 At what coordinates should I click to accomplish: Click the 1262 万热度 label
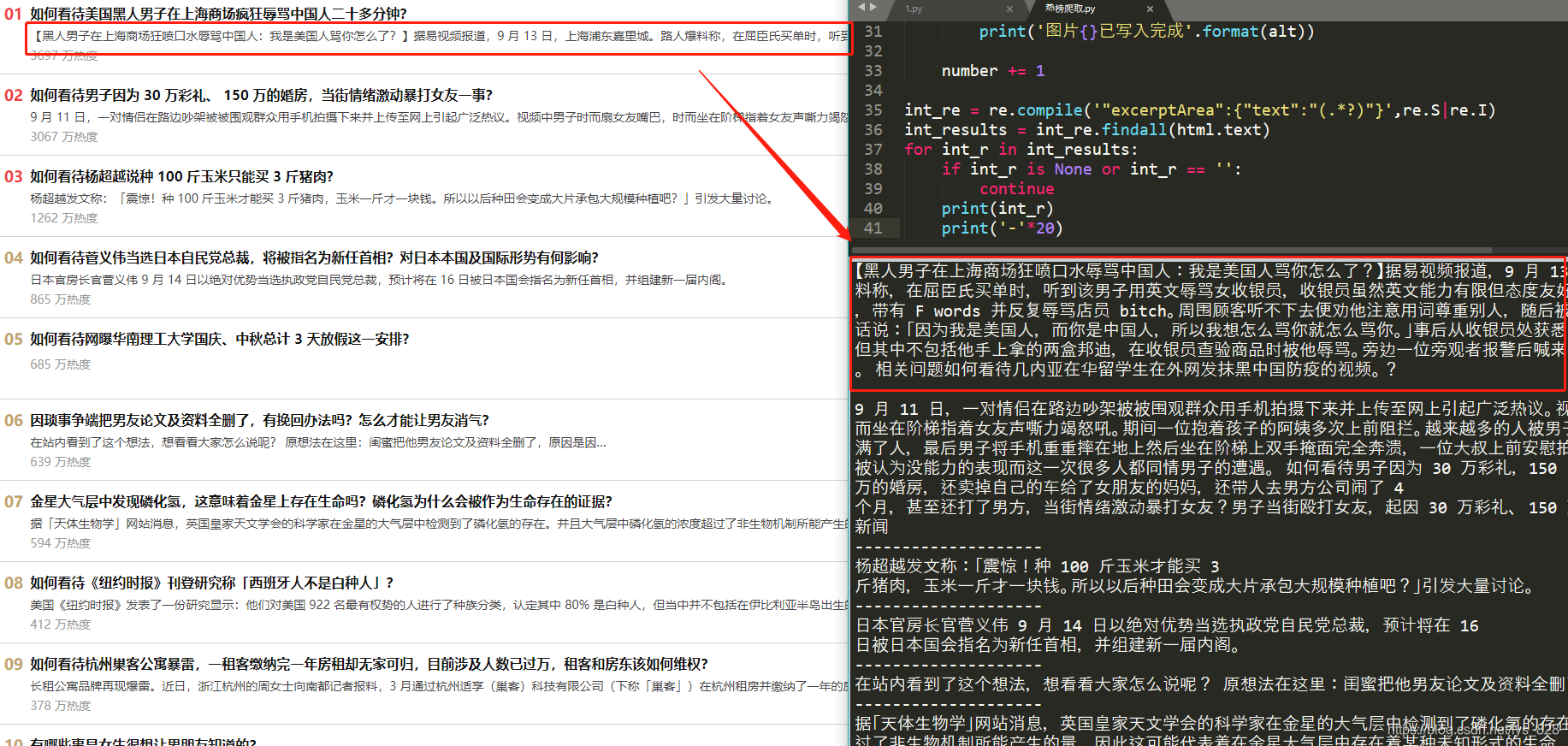pyautogui.click(x=64, y=218)
